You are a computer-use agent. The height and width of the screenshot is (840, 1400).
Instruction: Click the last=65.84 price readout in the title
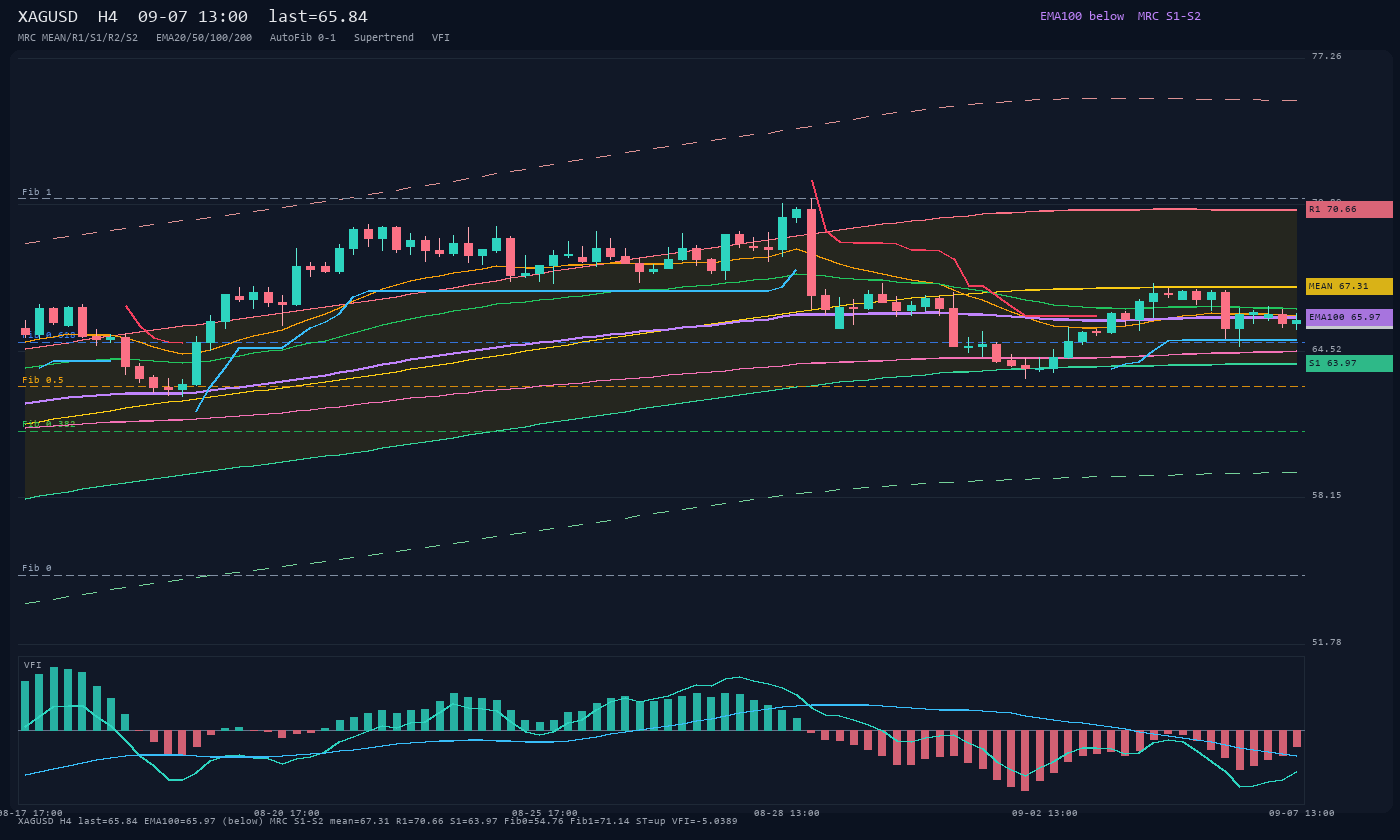[x=318, y=17]
